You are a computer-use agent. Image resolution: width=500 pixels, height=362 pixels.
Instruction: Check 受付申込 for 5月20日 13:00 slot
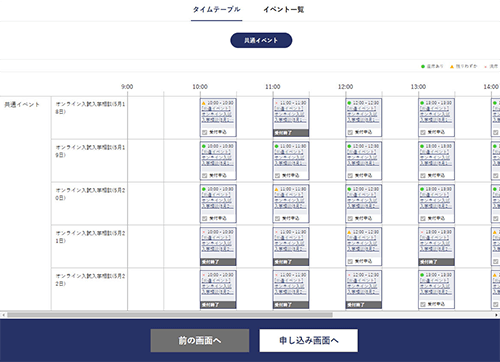tap(423, 218)
